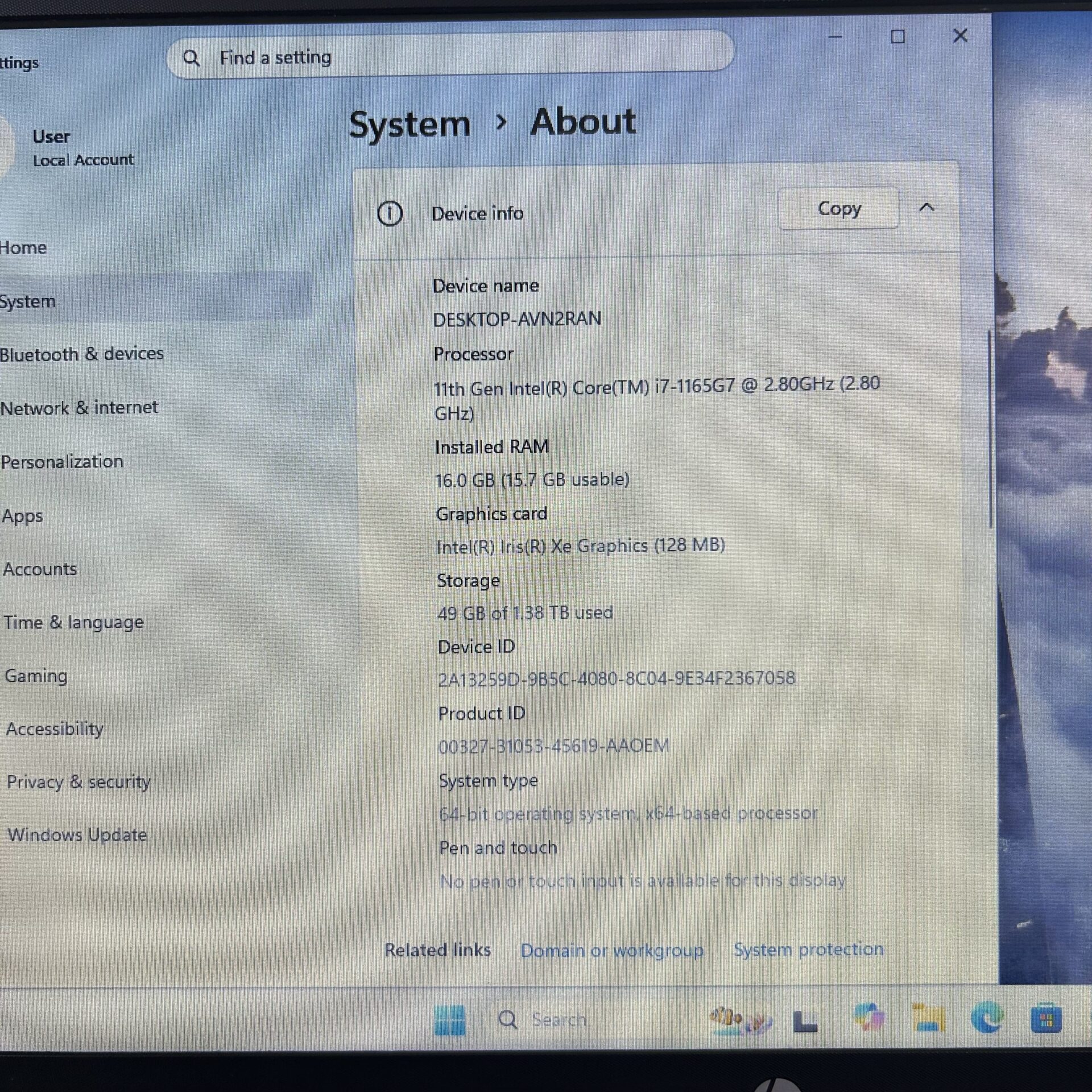Click the Storage label
The height and width of the screenshot is (1092, 1092).
pyautogui.click(x=468, y=581)
